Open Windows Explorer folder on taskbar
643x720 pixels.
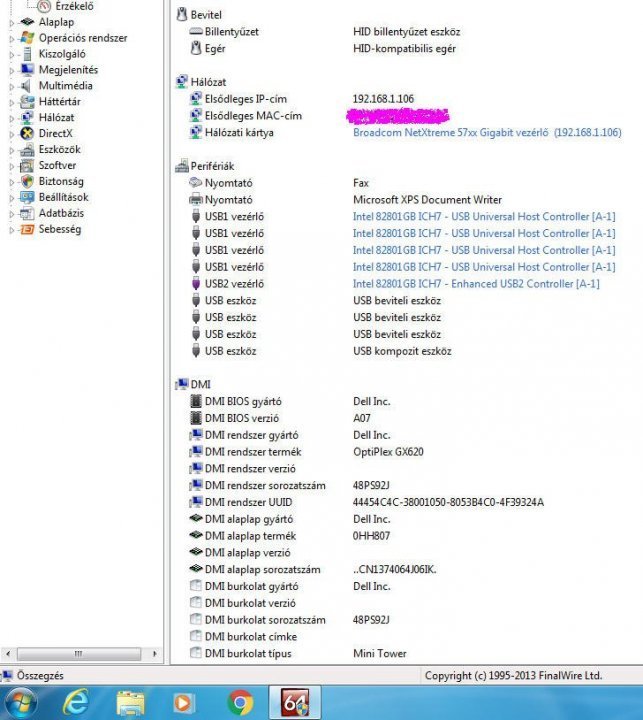tap(130, 703)
